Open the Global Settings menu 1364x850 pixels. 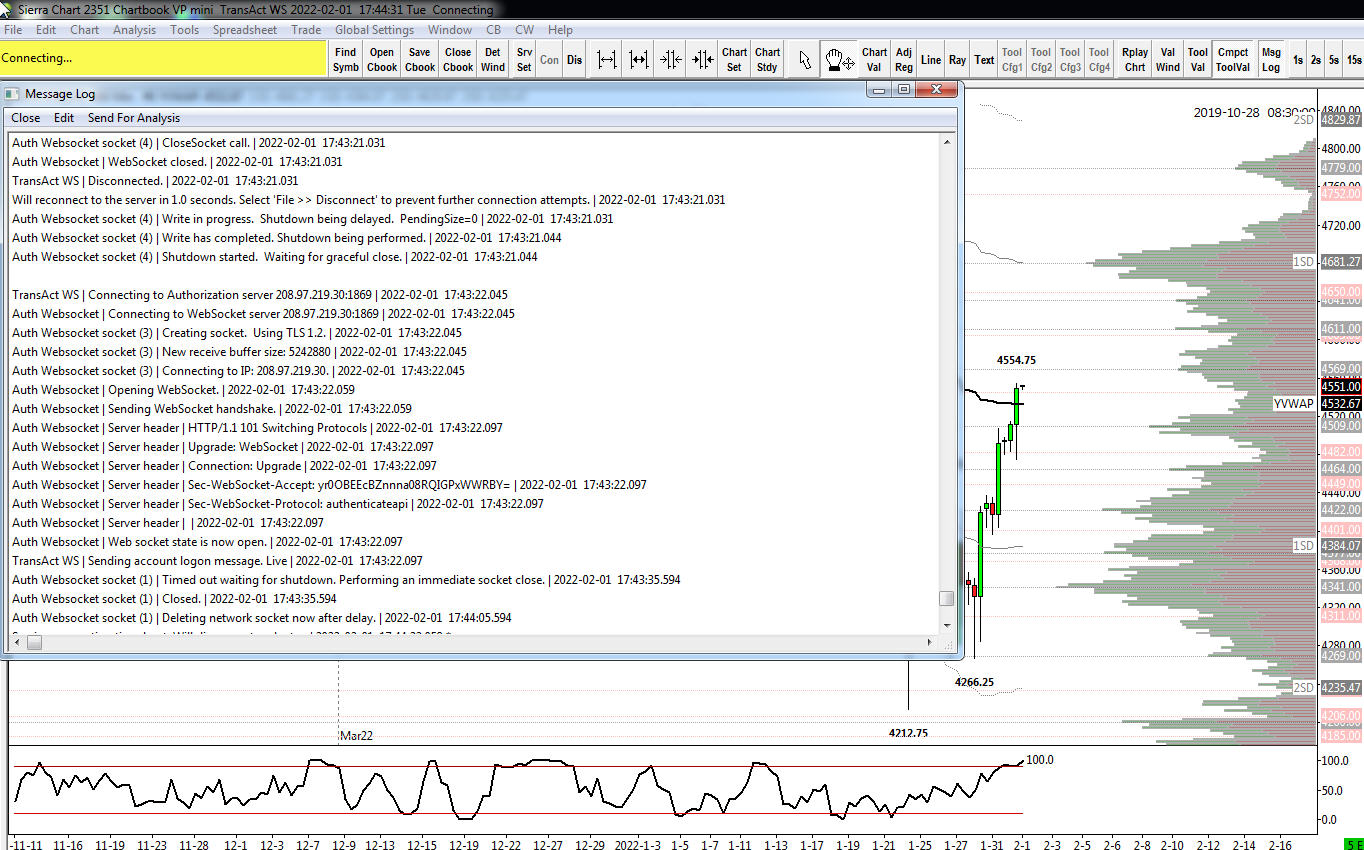[375, 30]
